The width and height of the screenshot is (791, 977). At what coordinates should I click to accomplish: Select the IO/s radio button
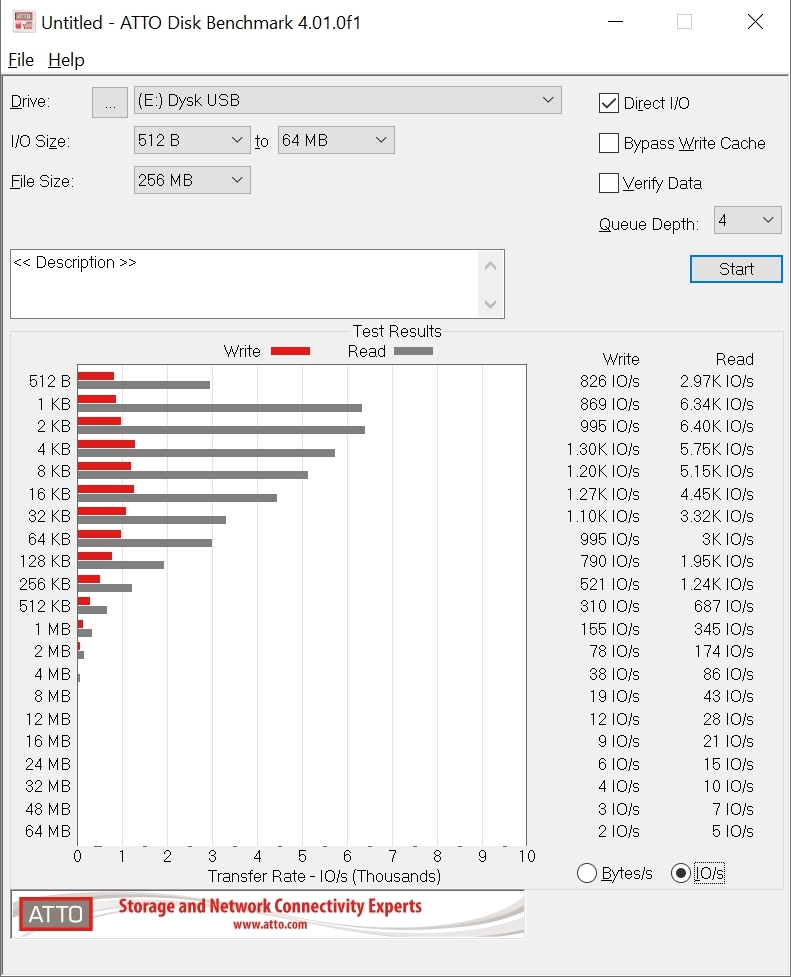[x=681, y=873]
